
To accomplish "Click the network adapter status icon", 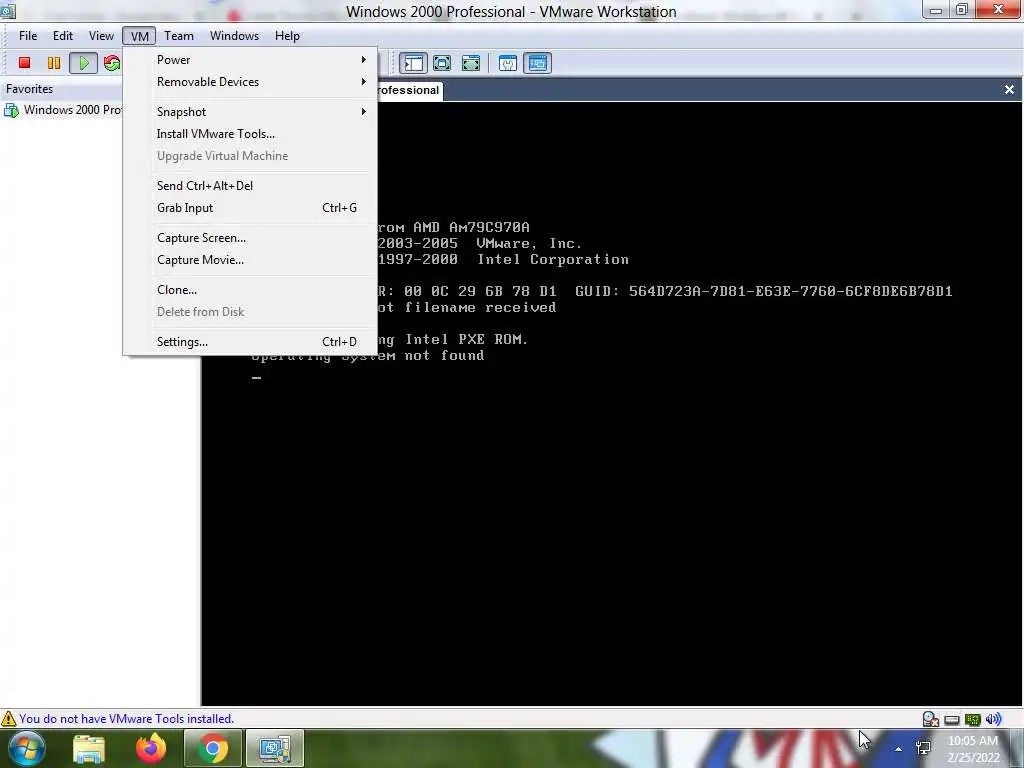I will click(x=972, y=720).
